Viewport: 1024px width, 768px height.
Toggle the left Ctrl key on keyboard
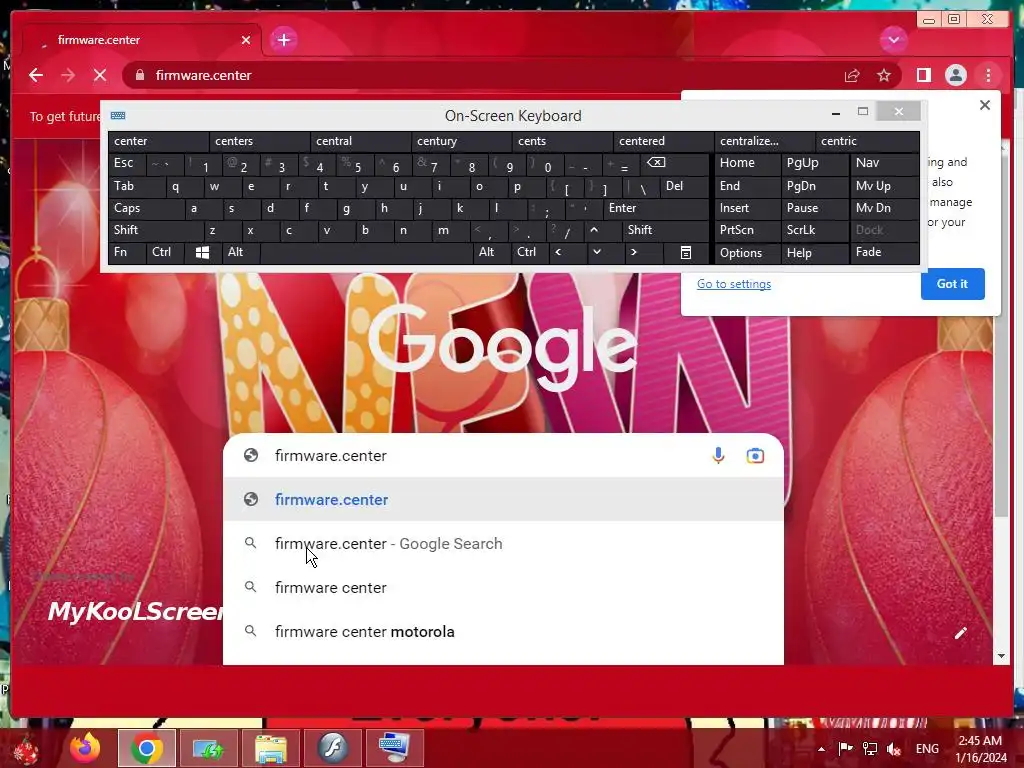point(165,252)
